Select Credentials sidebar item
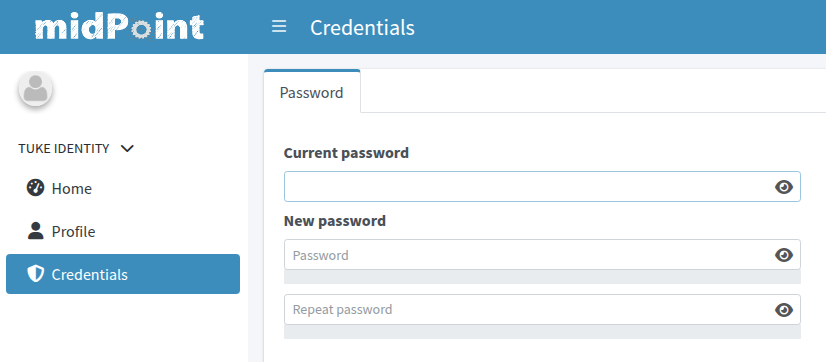 [123, 274]
